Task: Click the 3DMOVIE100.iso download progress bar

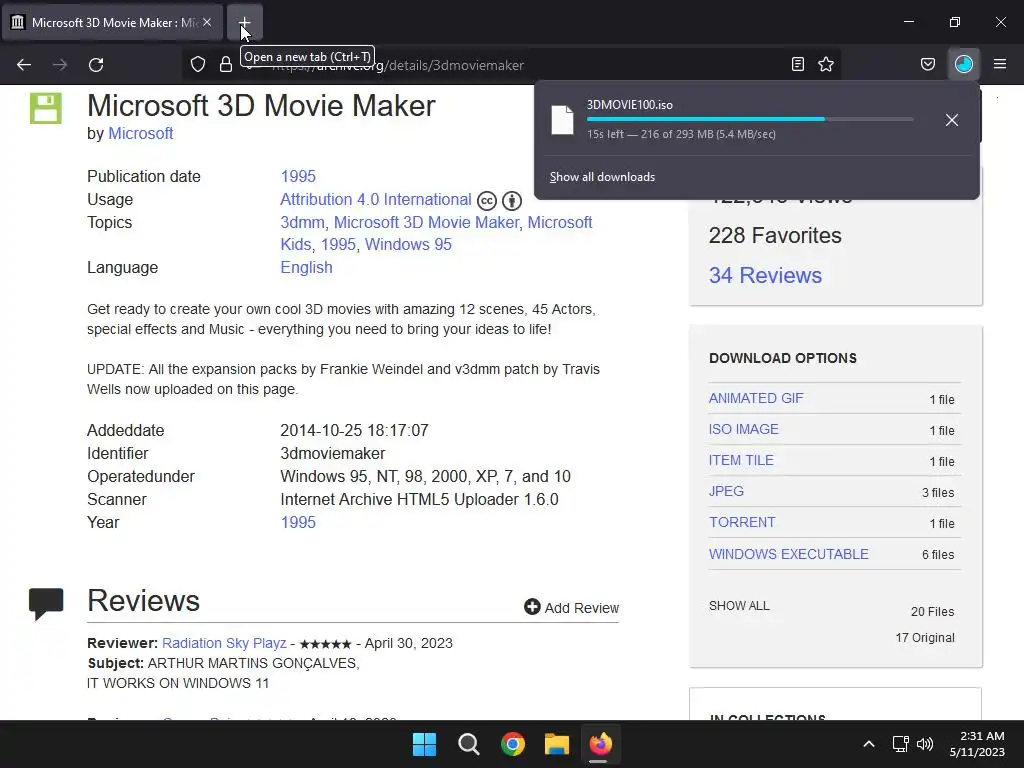Action: (x=750, y=119)
